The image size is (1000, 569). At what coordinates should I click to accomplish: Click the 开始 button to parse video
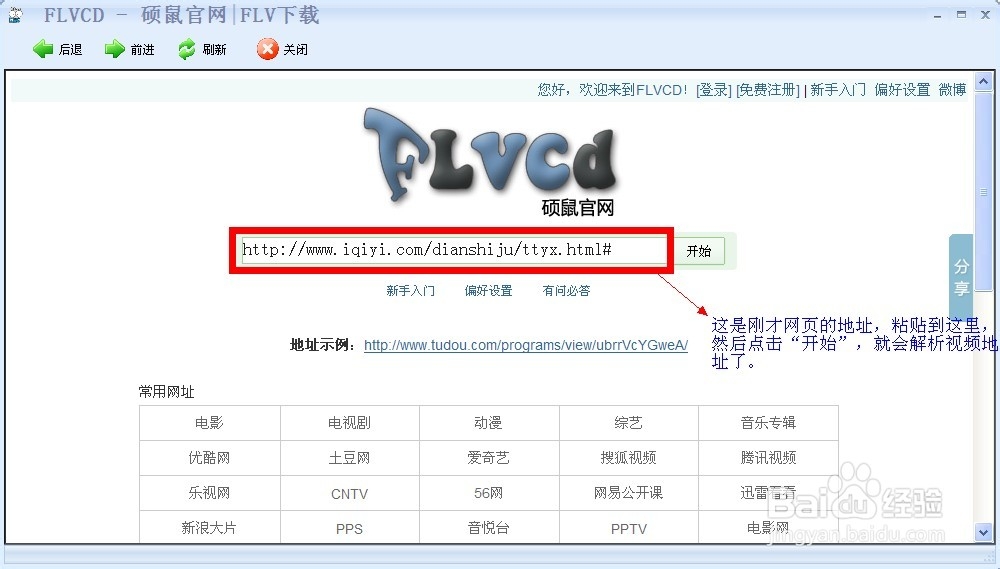[x=699, y=251]
